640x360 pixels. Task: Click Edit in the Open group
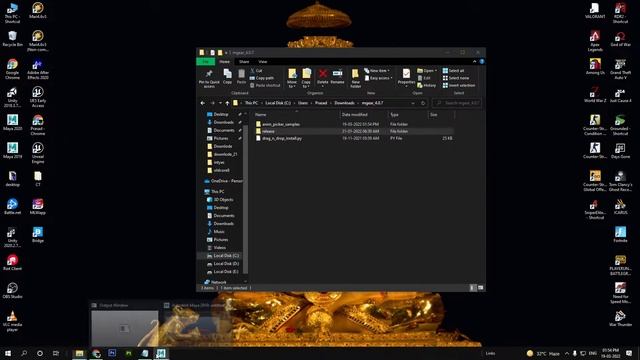[424, 78]
